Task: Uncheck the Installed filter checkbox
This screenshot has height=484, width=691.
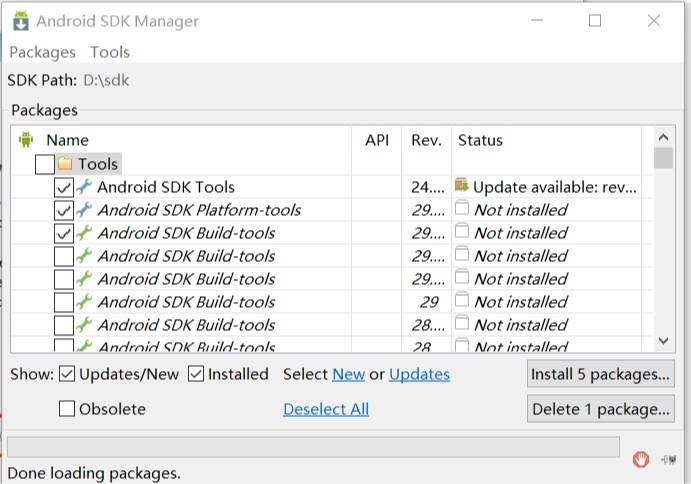Action: coord(196,374)
